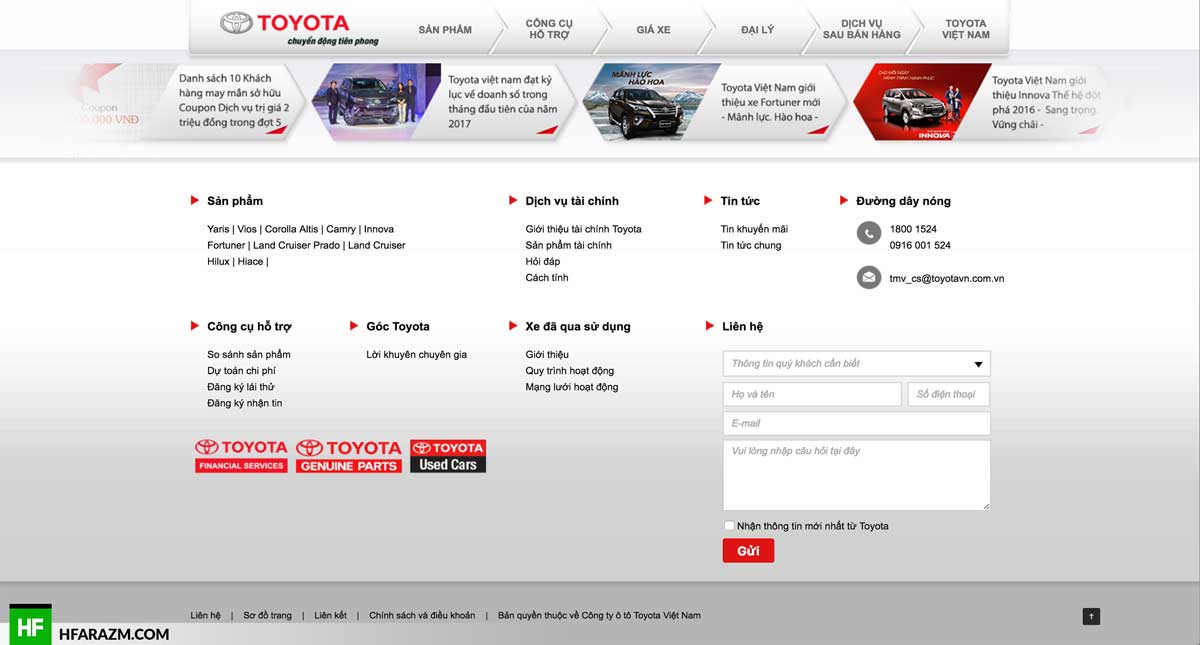This screenshot has width=1200, height=645.
Task: Open the ĐẠI LÝ menu
Action: tap(757, 30)
